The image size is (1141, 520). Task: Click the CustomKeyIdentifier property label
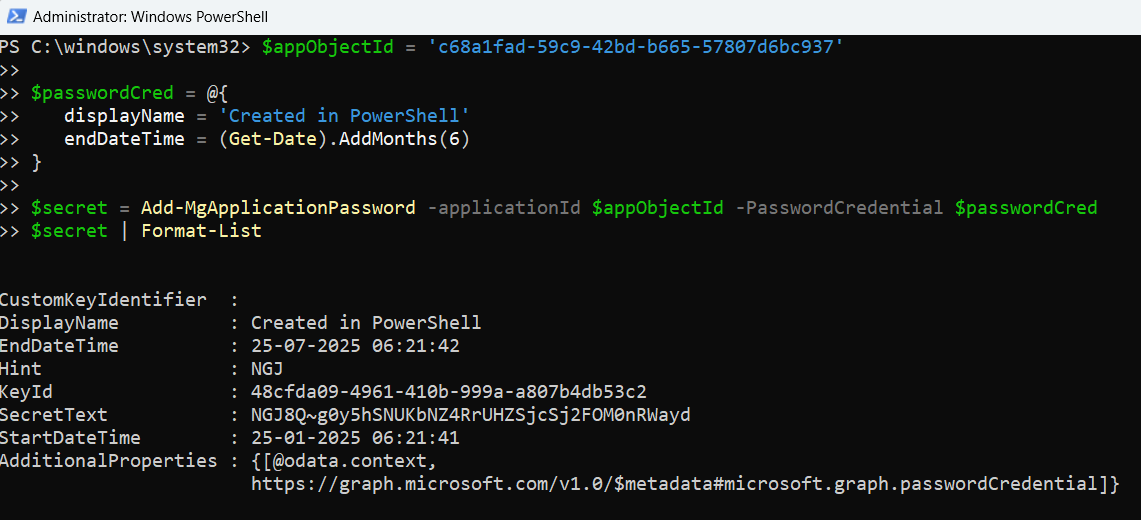(x=103, y=300)
